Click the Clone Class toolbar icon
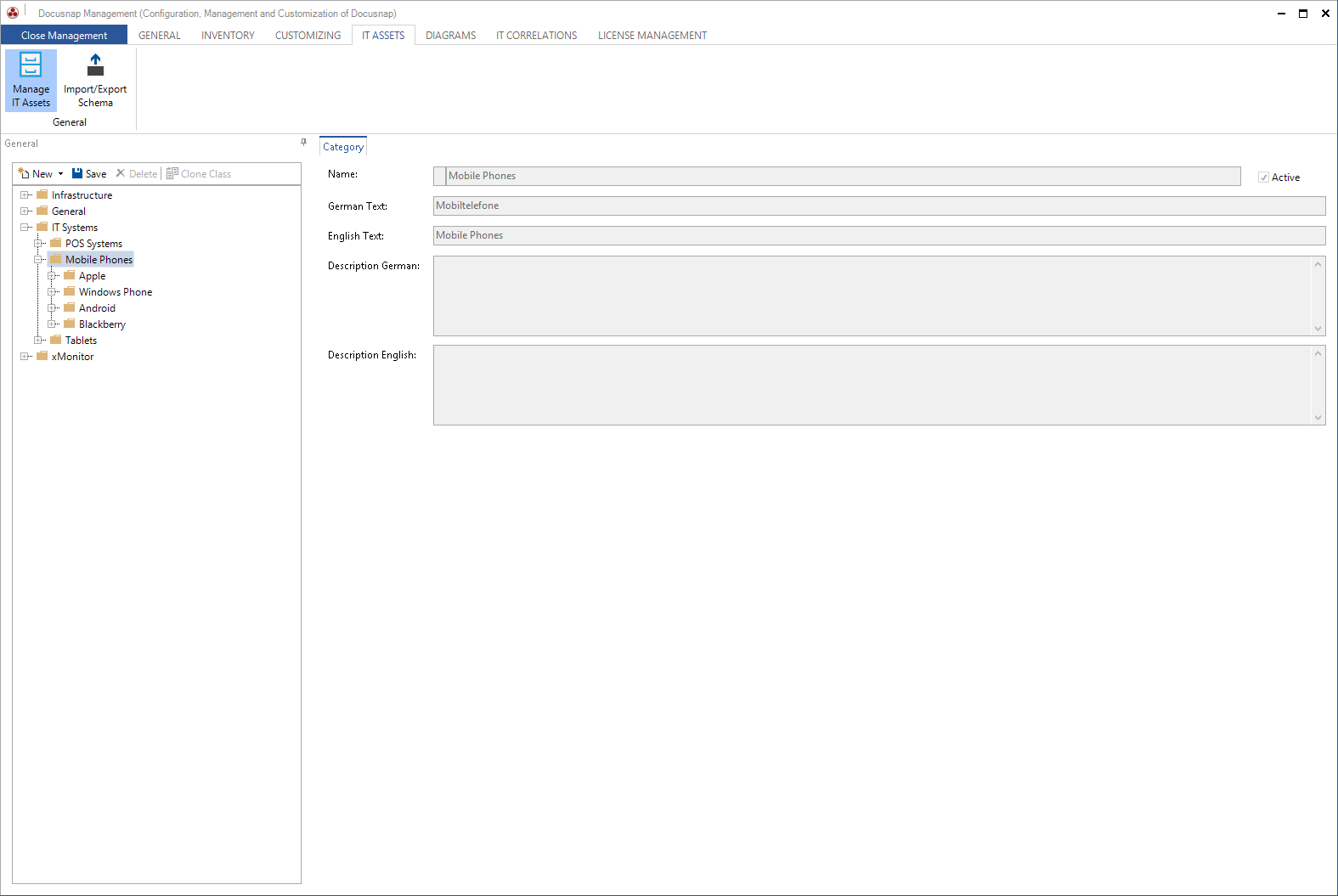Screen dimensions: 1338x896 pos(172,173)
